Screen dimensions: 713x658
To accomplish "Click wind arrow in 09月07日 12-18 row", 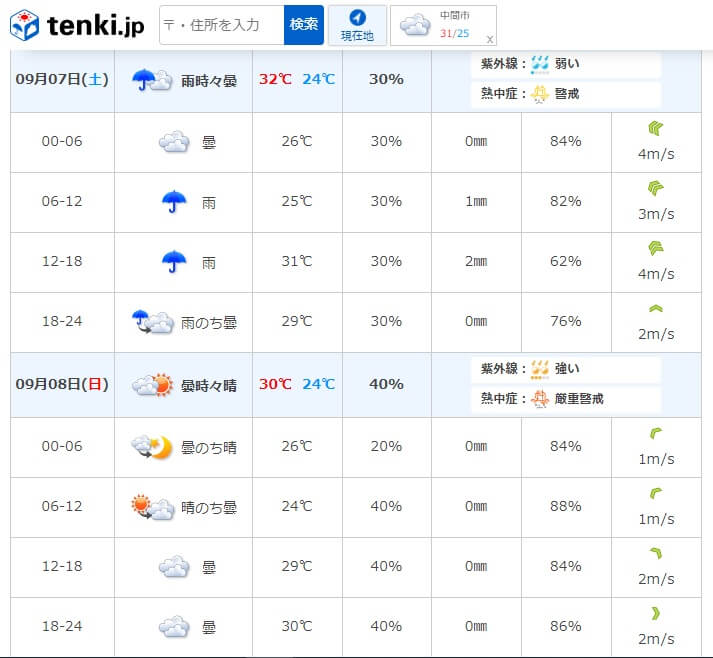I will (655, 248).
